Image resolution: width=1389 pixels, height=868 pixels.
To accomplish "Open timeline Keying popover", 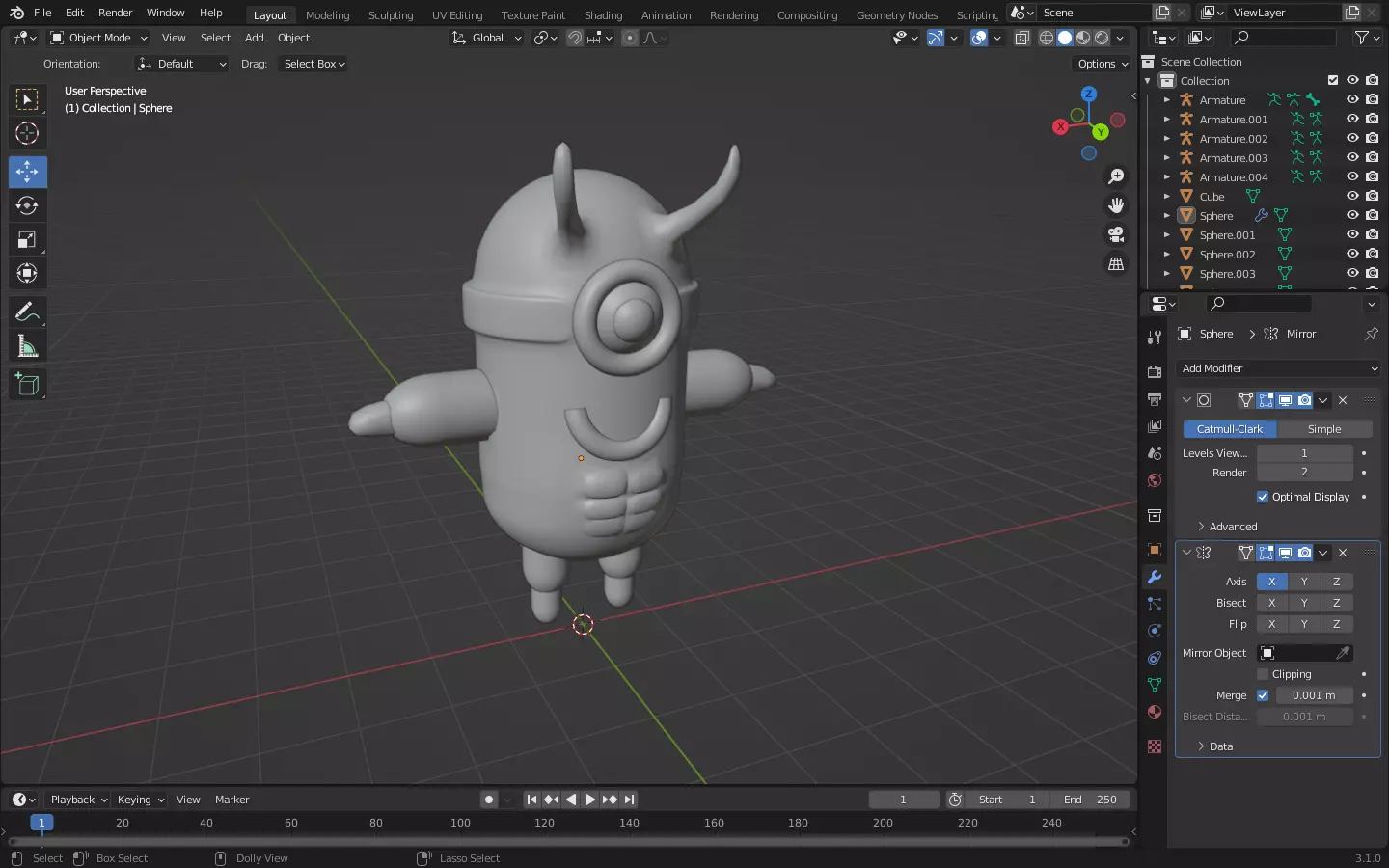I will 141,800.
